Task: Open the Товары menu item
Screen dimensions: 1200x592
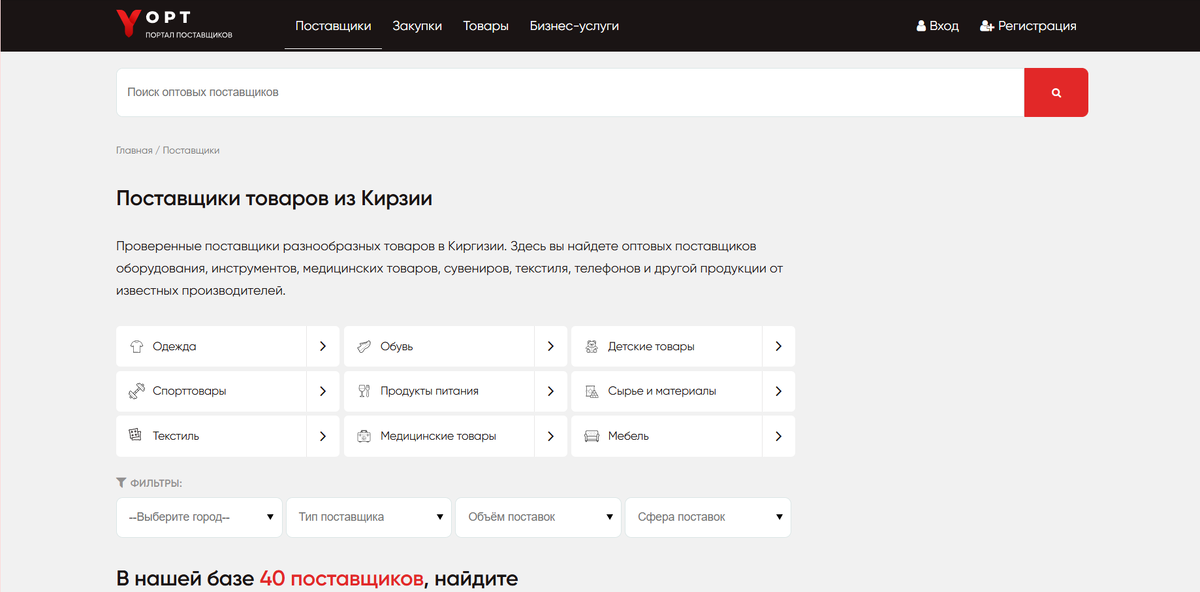Action: pos(486,26)
